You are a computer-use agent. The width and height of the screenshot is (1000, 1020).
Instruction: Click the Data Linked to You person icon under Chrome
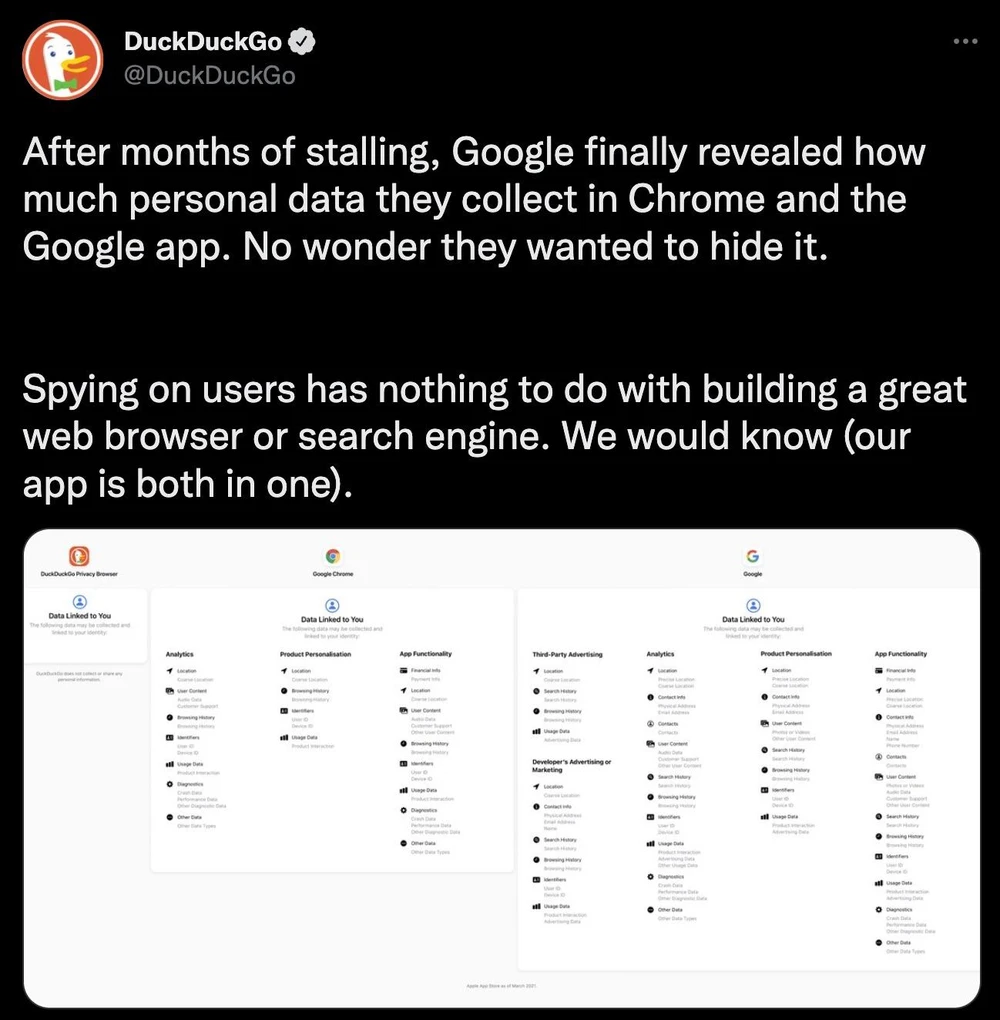[333, 603]
